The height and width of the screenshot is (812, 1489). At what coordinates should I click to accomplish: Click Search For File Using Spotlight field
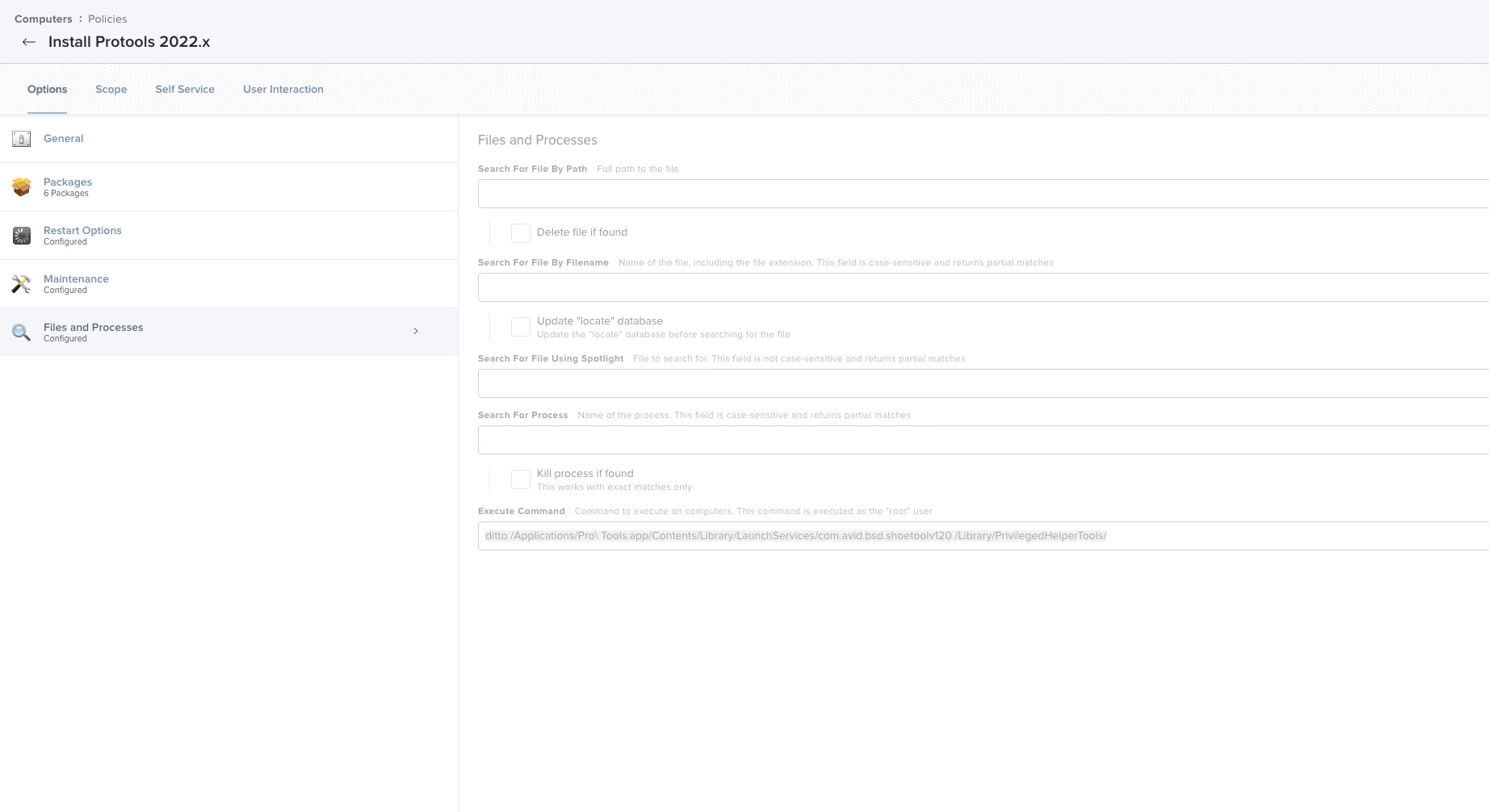point(983,383)
